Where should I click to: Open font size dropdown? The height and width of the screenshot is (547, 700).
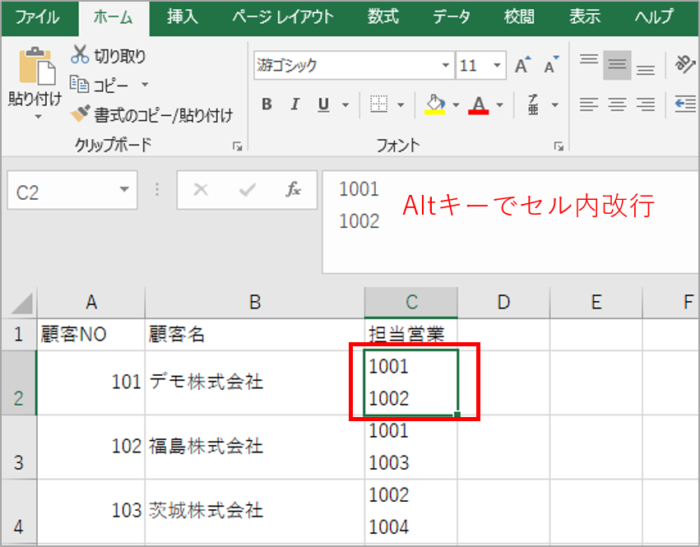497,65
